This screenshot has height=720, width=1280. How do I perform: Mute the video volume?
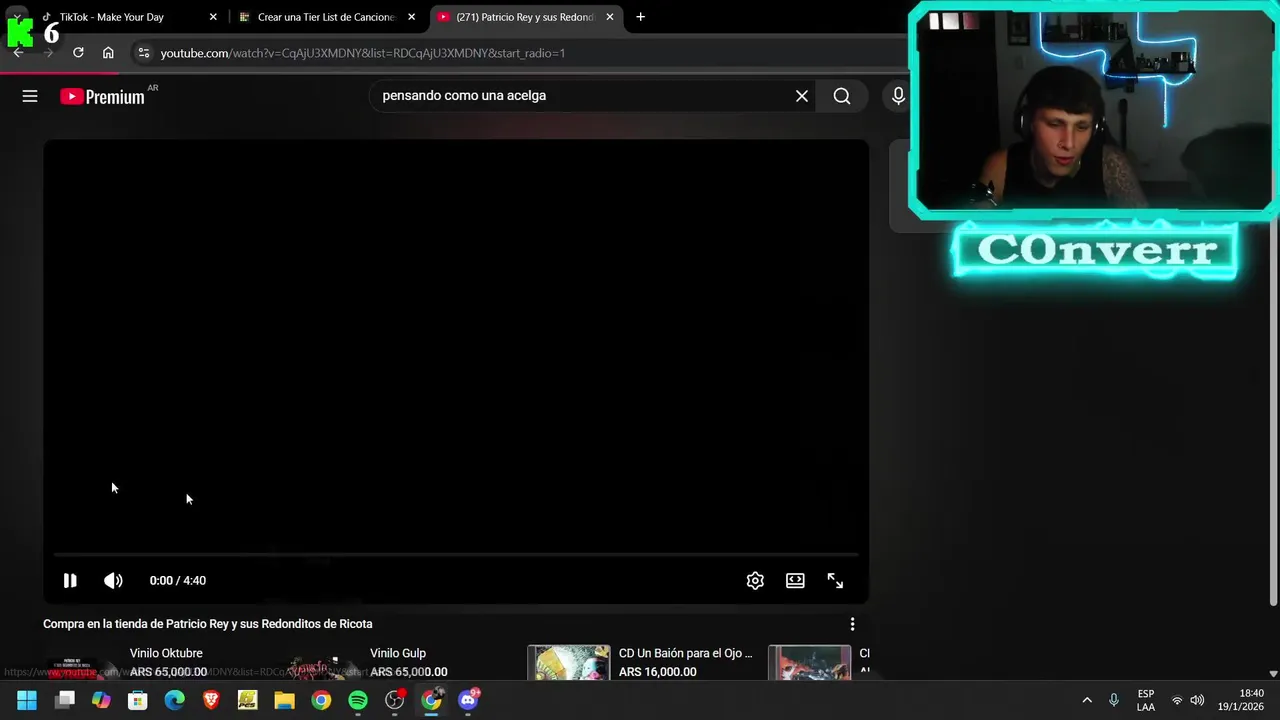pos(113,580)
